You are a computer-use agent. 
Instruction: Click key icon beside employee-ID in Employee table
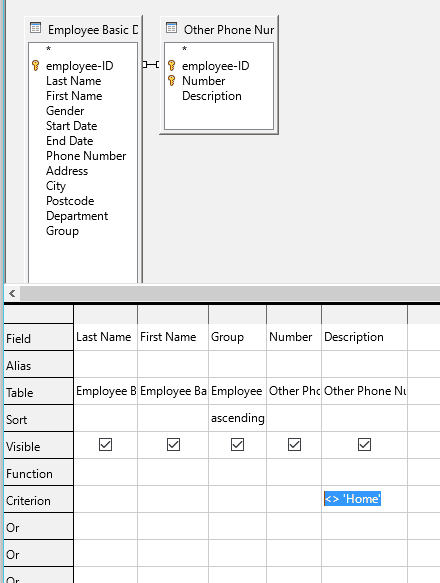pyautogui.click(x=35, y=65)
